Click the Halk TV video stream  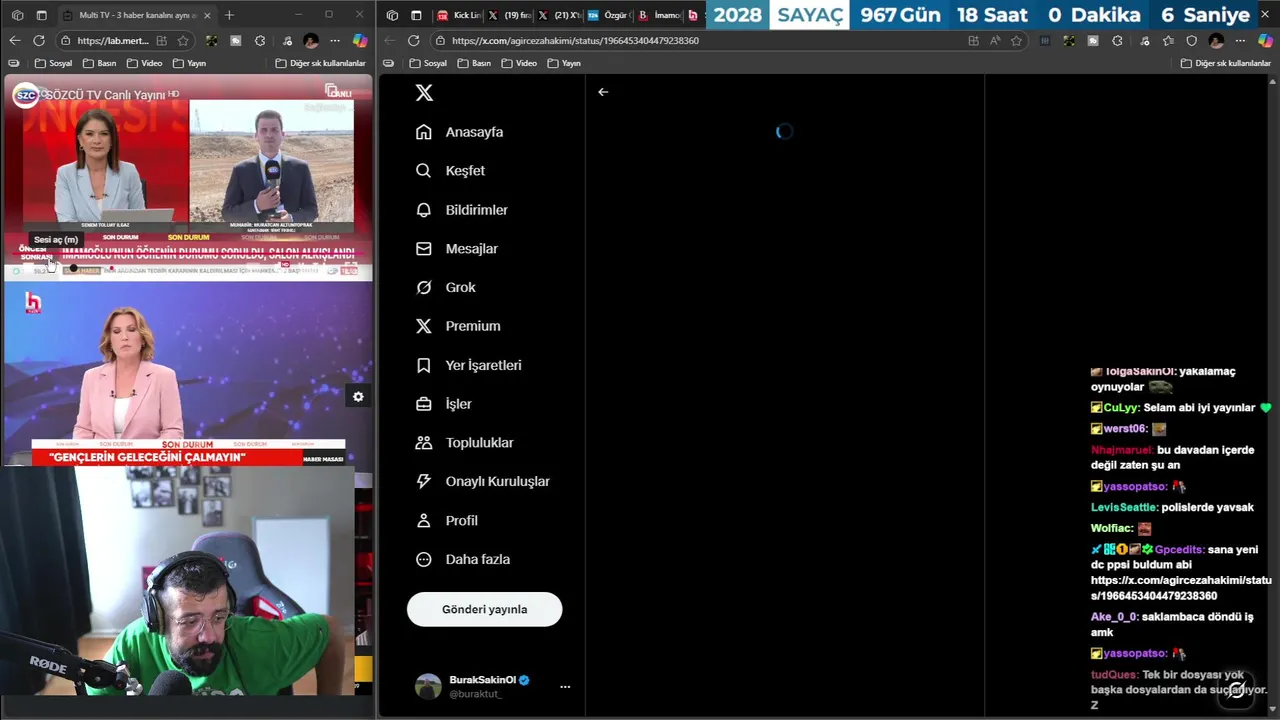[x=188, y=374]
